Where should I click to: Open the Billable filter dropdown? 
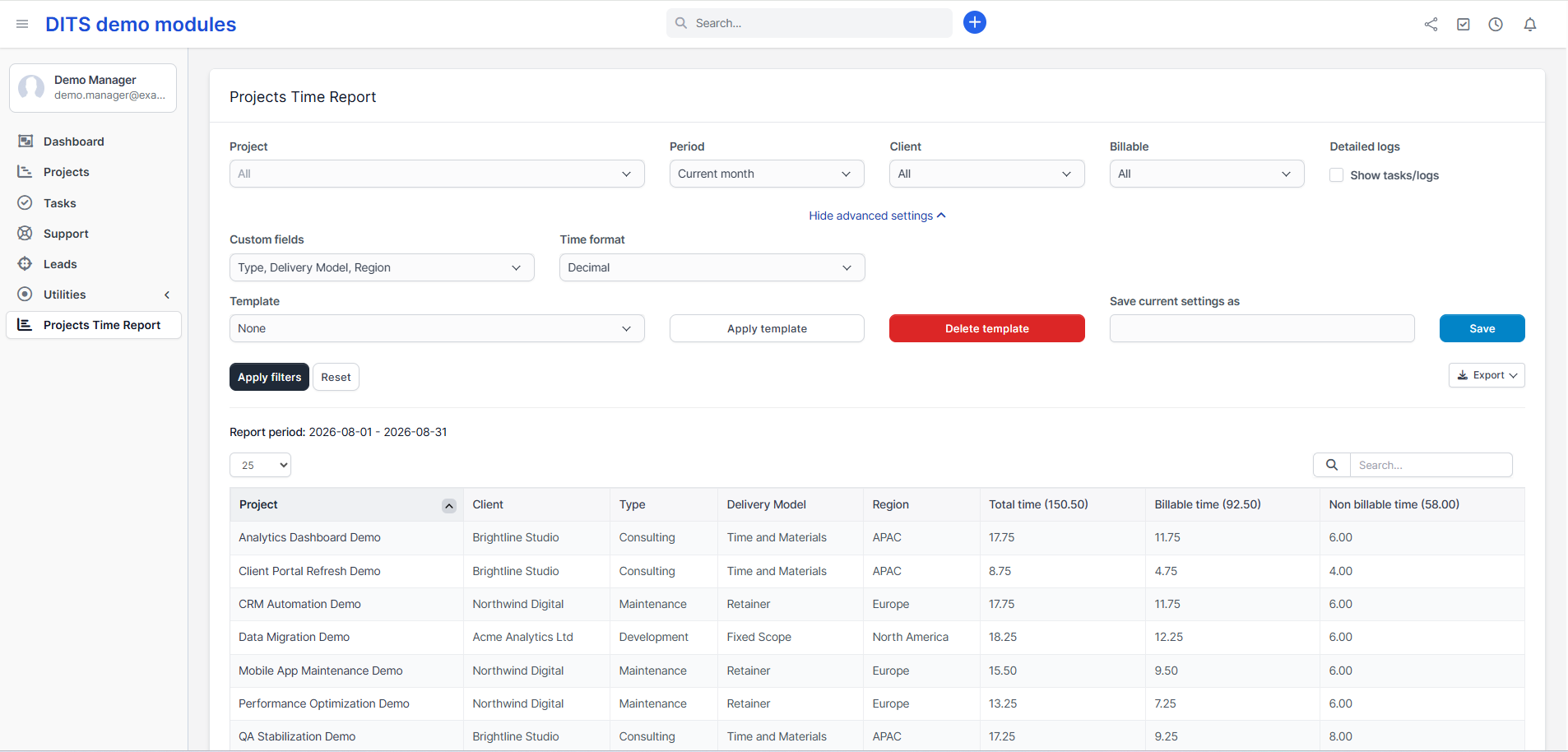1207,174
